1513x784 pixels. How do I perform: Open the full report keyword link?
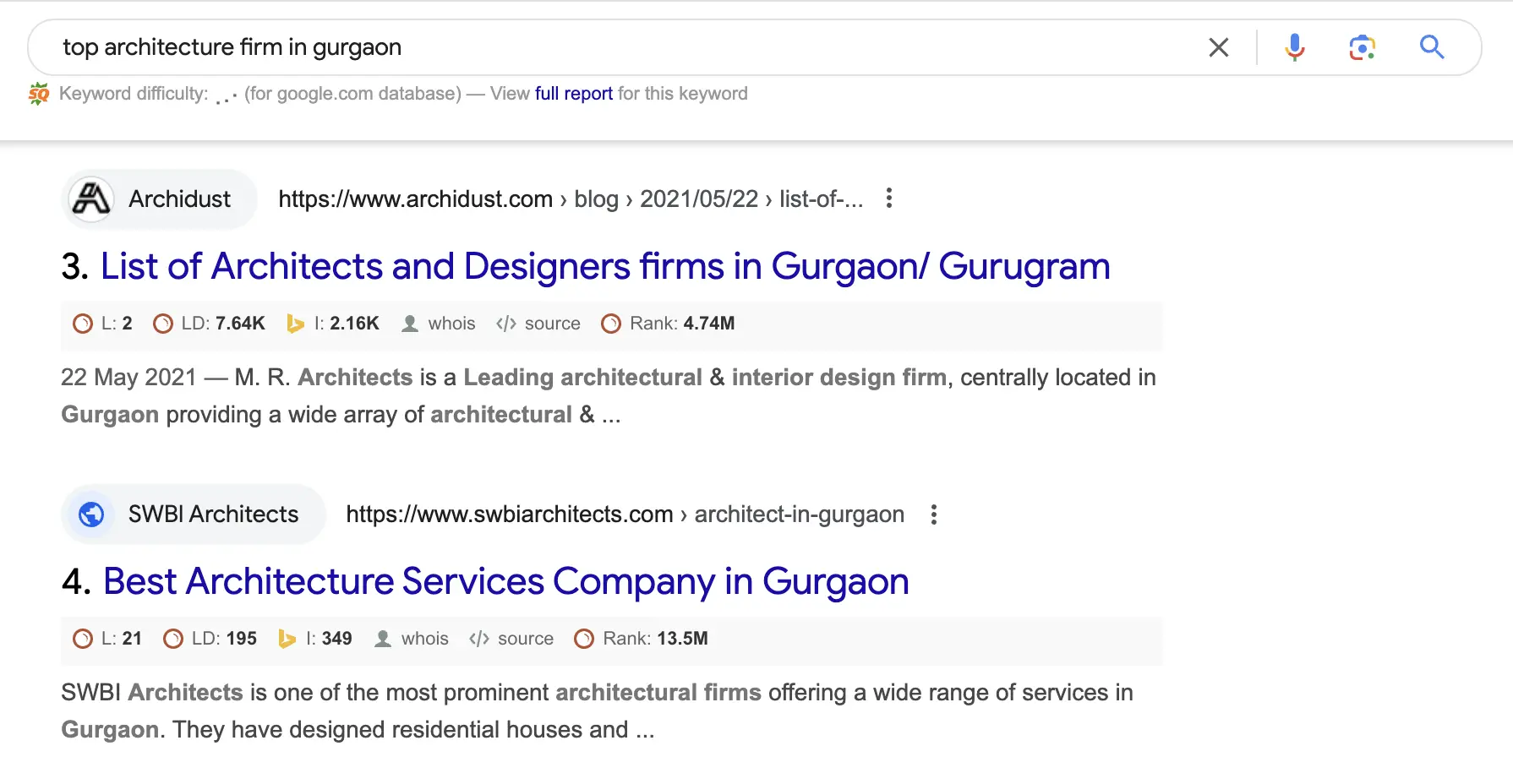(573, 94)
